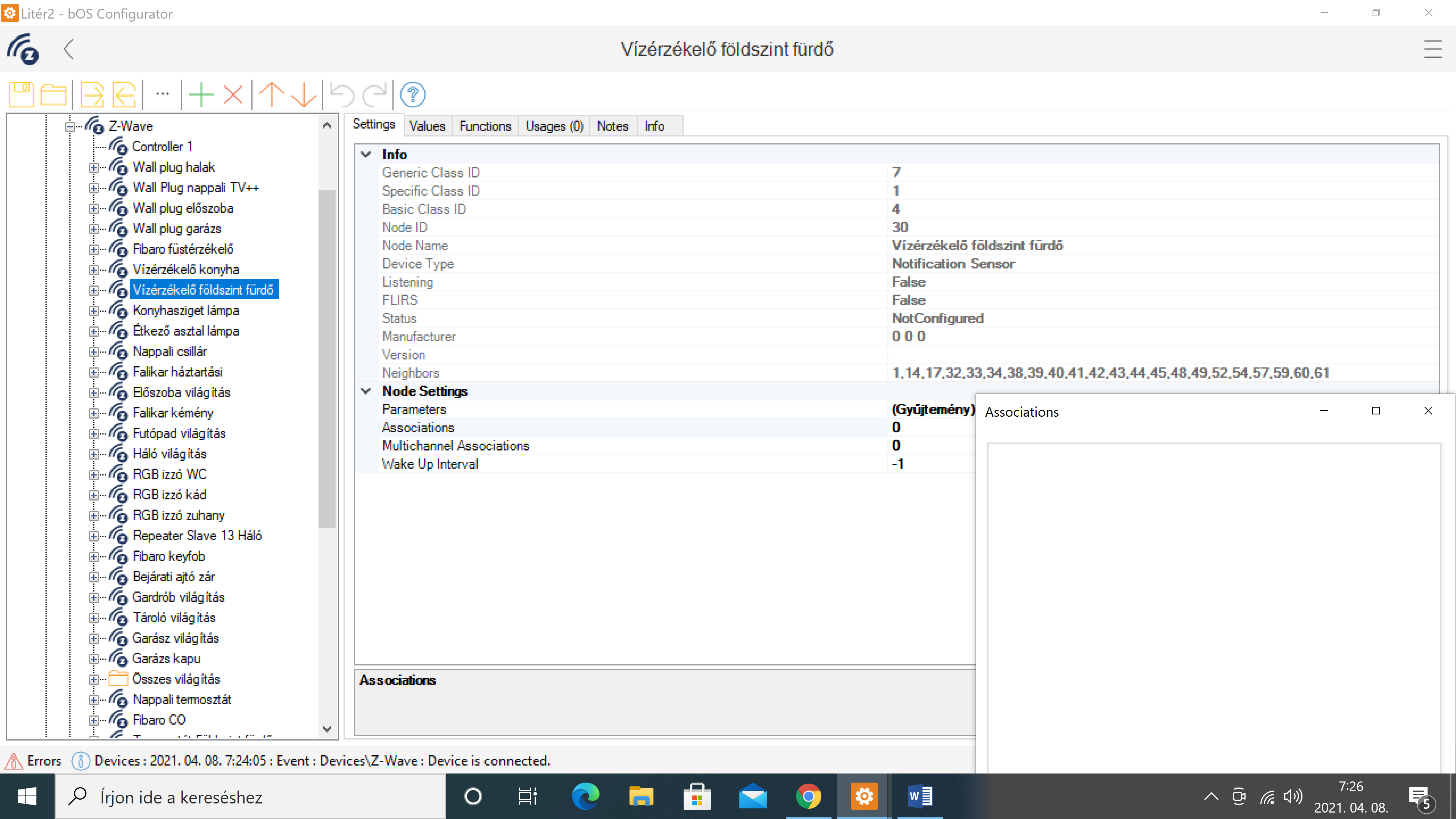Click the green plus add icon
This screenshot has height=819, width=1456.
point(201,94)
